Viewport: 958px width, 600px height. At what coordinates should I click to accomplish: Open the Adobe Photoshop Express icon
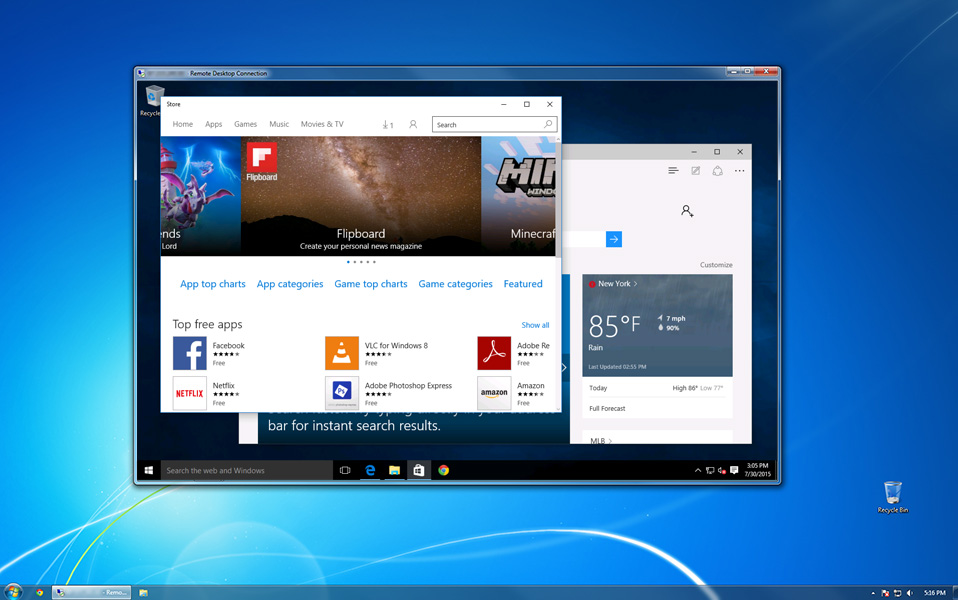coord(342,393)
